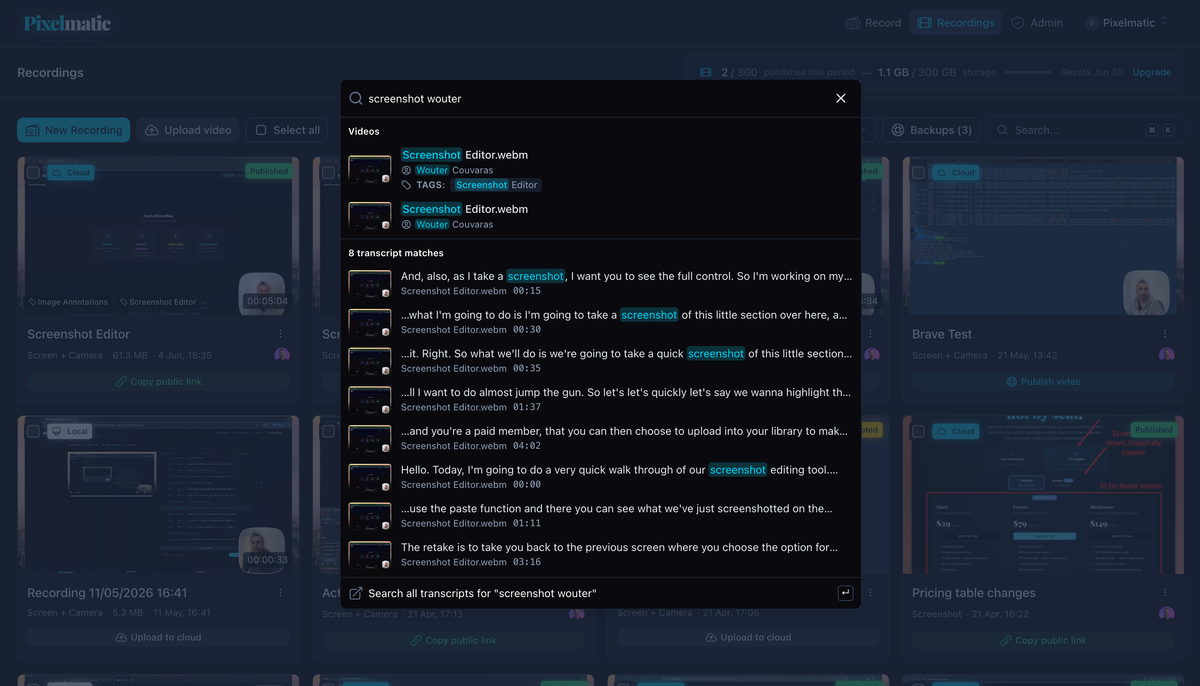Click the Screenshot Editor tag on the first video result

click(x=496, y=185)
